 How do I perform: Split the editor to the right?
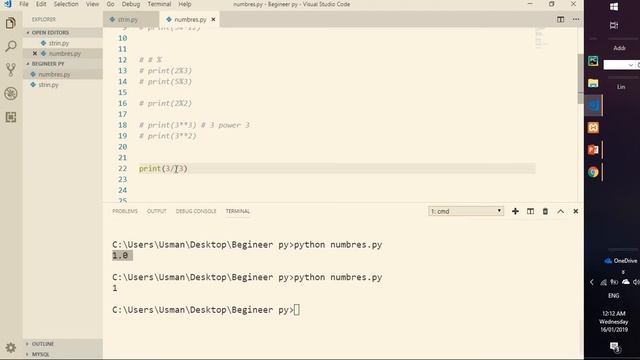pos(560,19)
